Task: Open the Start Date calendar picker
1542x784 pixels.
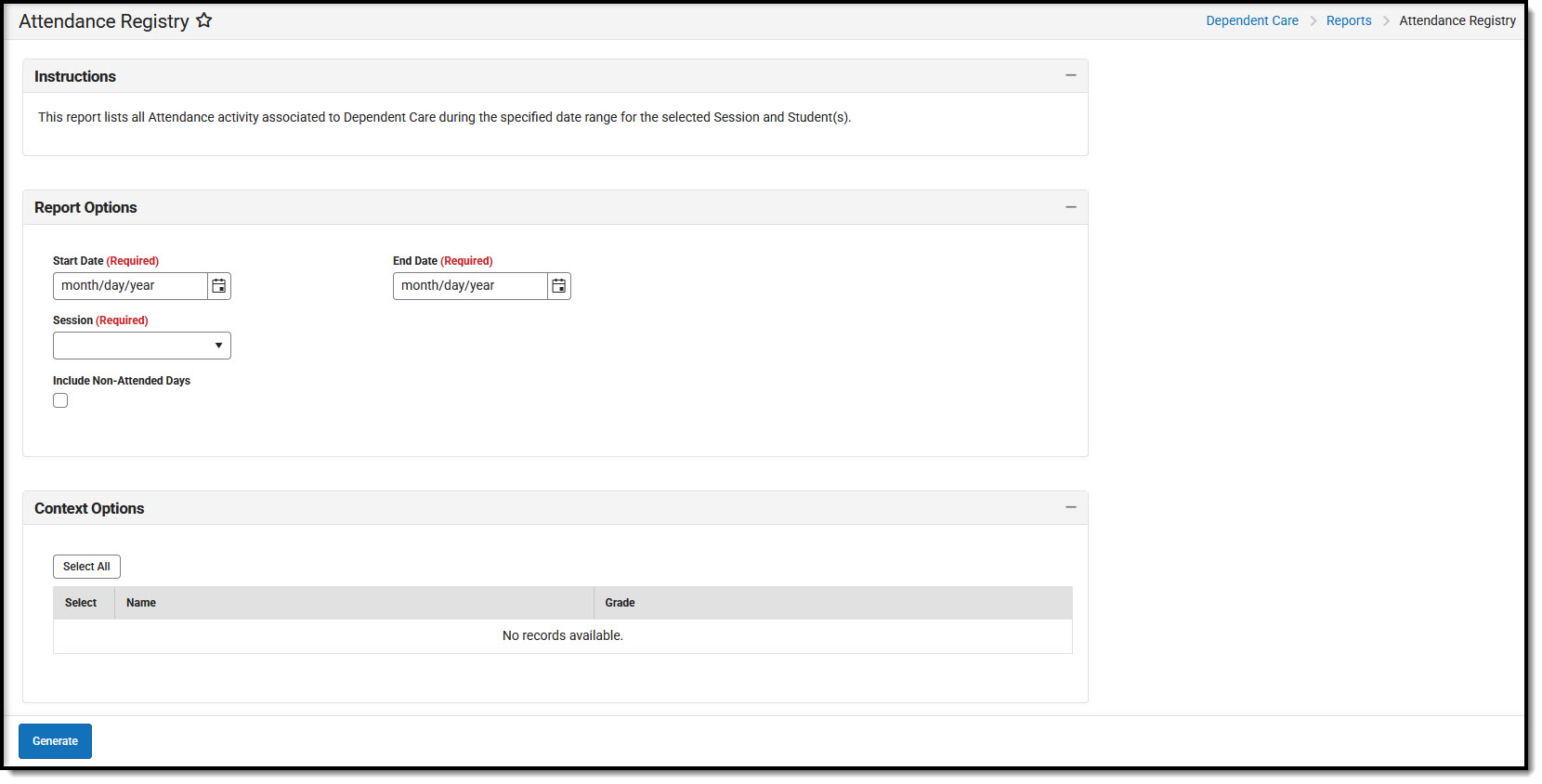Action: (x=219, y=286)
